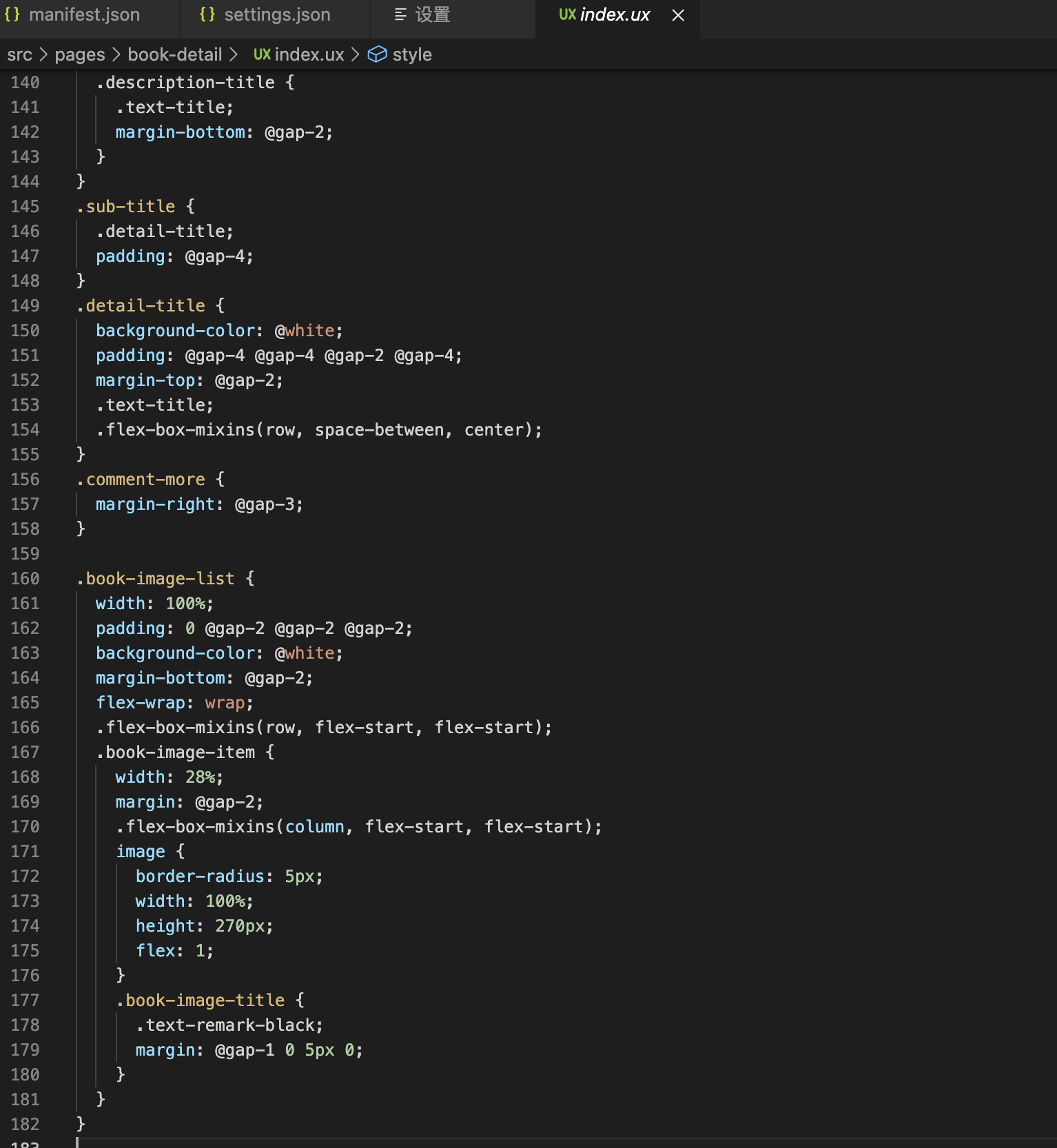The width and height of the screenshot is (1057, 1148).
Task: Click the .book-image-title selector
Action: tap(201, 1001)
